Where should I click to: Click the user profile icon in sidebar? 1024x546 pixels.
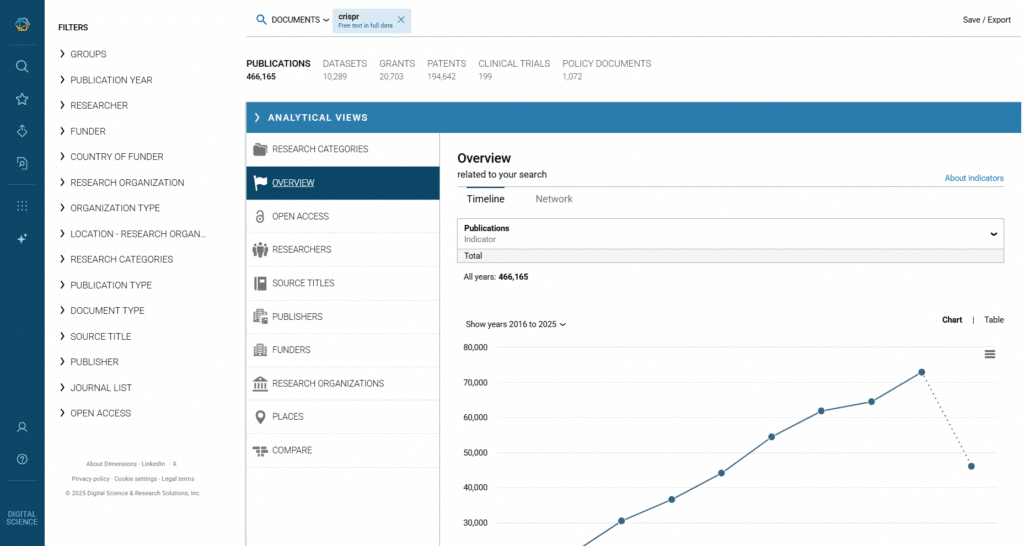point(22,427)
